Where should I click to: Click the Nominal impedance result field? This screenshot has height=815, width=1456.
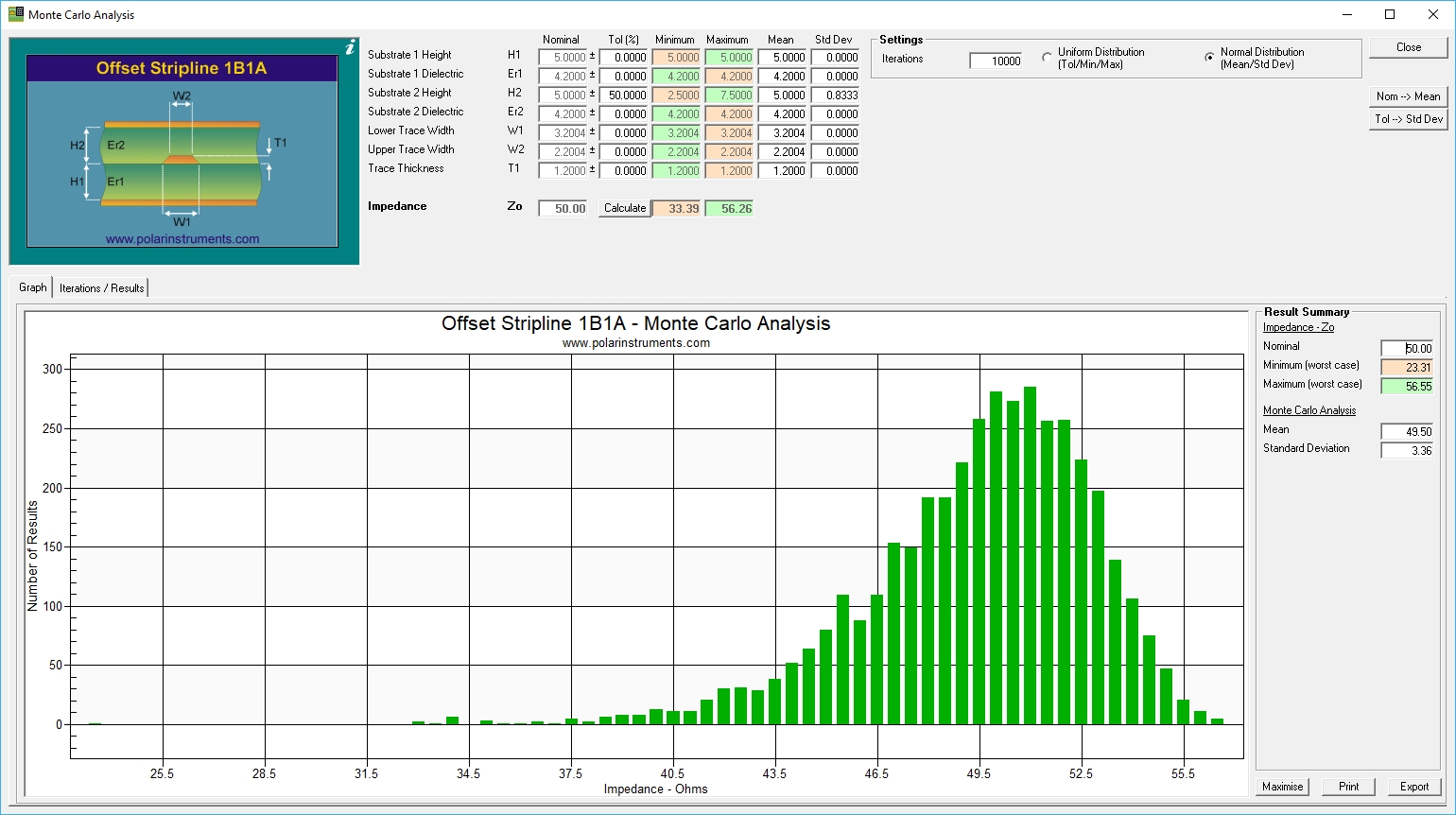click(1407, 349)
